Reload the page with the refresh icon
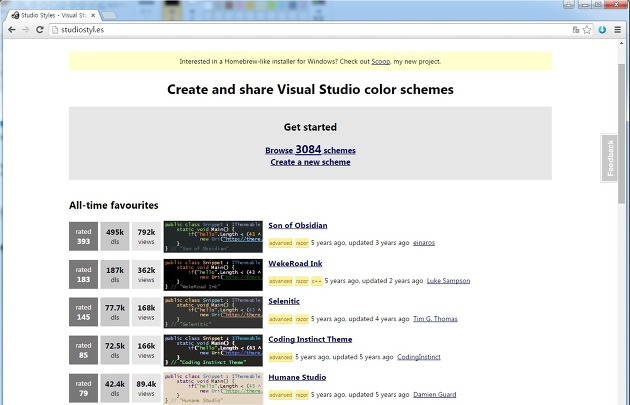 [x=39, y=30]
